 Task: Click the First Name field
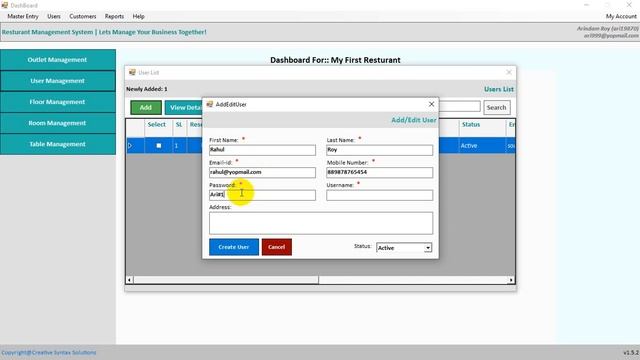(x=262, y=150)
